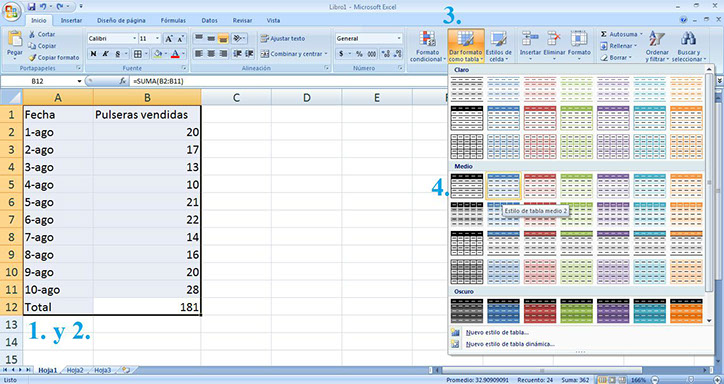The image size is (724, 384).
Task: Expand the General number format dropdown
Action: [399, 38]
